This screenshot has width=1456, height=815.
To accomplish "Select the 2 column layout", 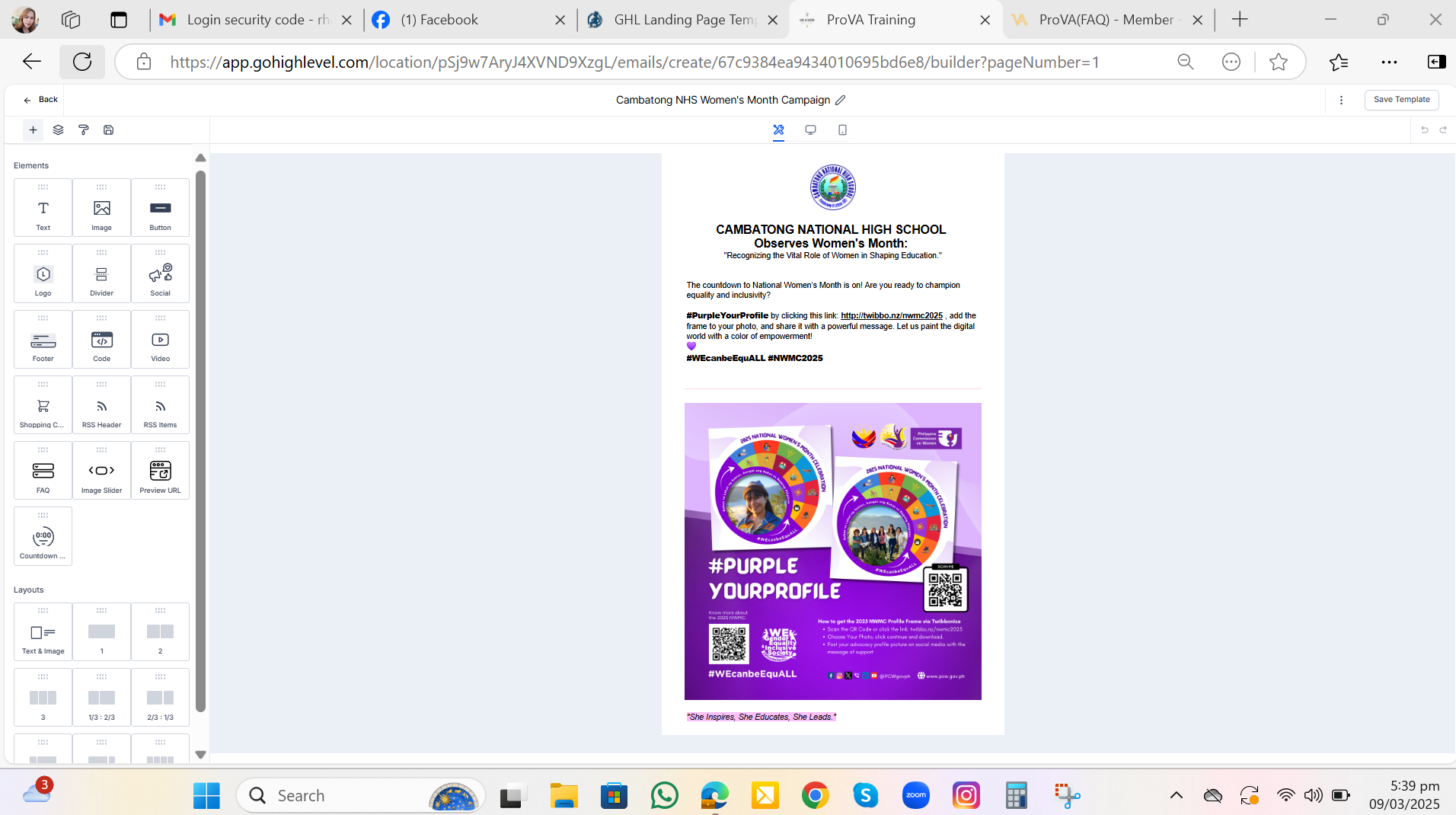I will pos(160,632).
